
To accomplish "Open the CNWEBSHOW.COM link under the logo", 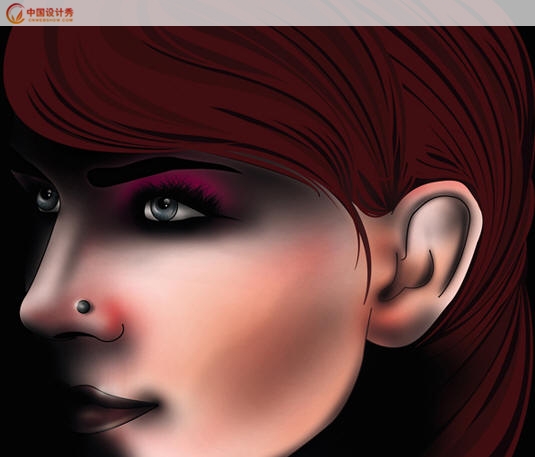I will tap(50, 20).
